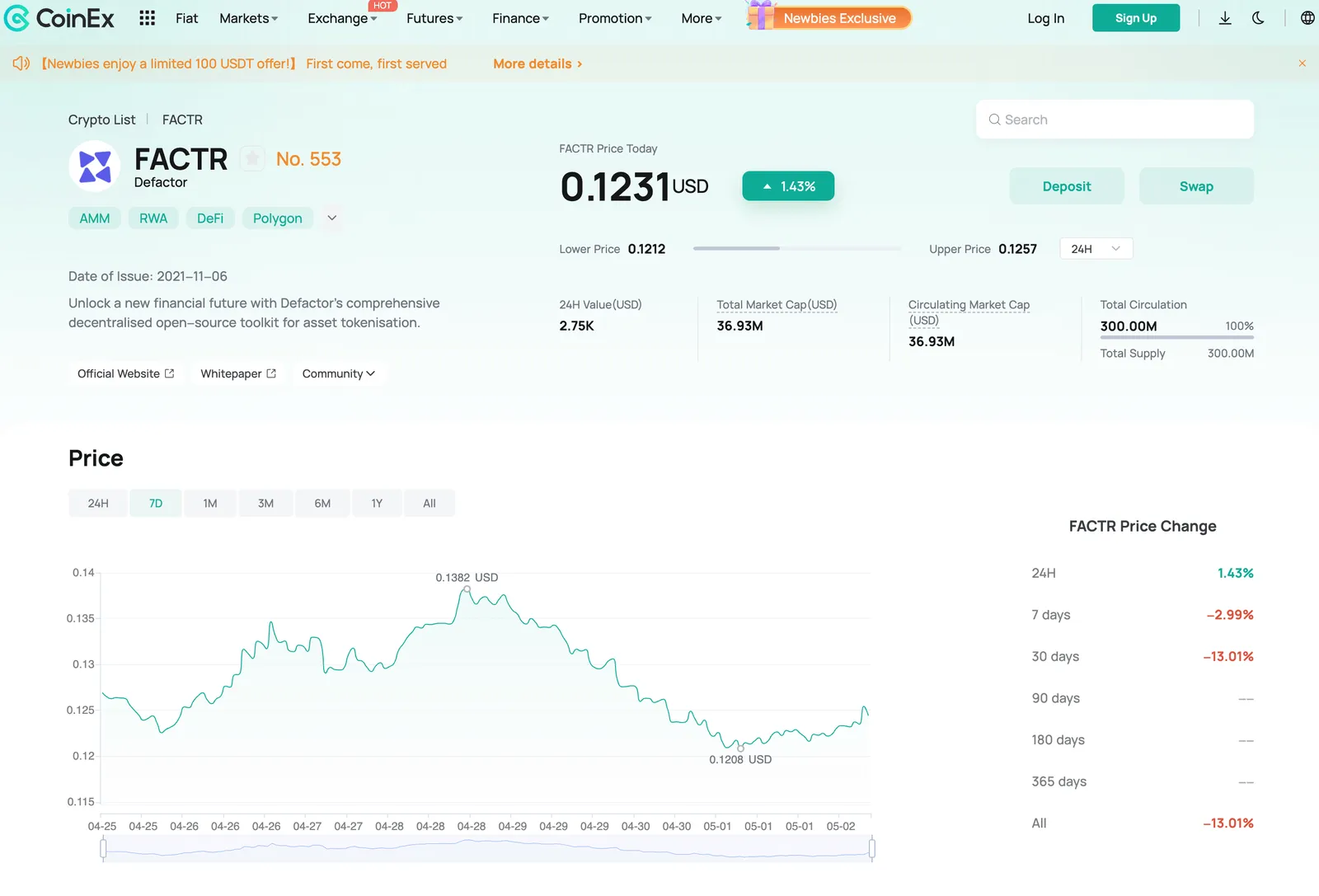The image size is (1319, 896).
Task: Click the Sign Up button
Action: click(1135, 18)
